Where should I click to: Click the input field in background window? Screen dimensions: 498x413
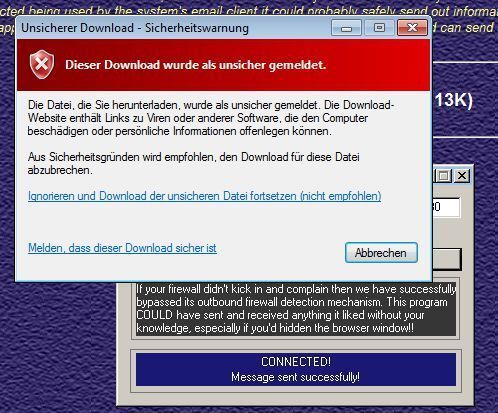pos(446,207)
